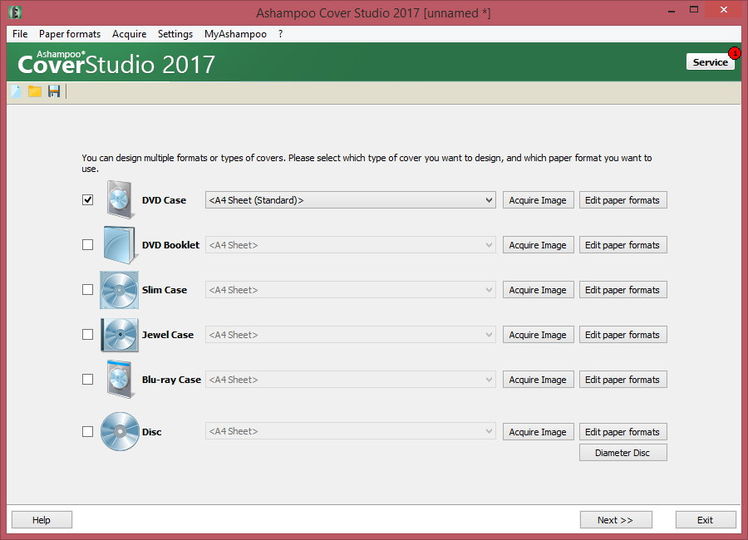Click the Disc icon
Image resolution: width=748 pixels, height=540 pixels.
(x=120, y=432)
